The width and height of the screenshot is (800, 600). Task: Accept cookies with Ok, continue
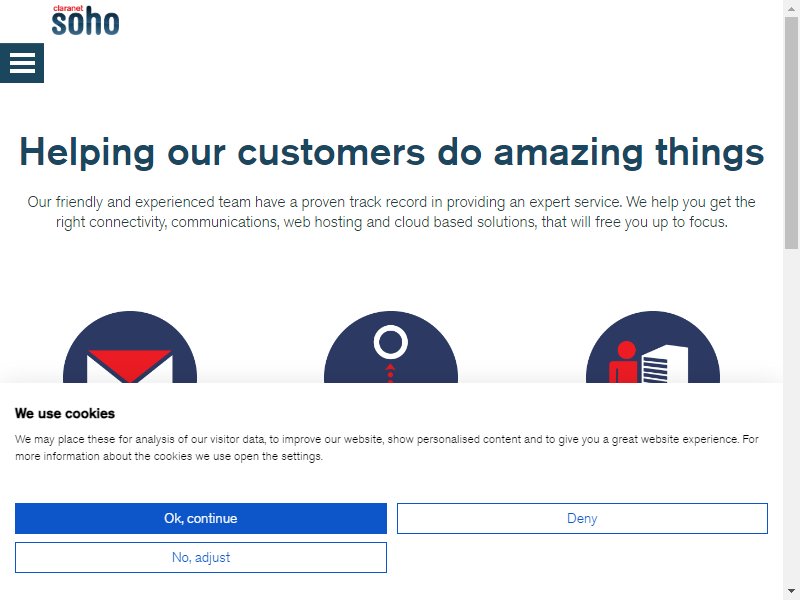(201, 518)
